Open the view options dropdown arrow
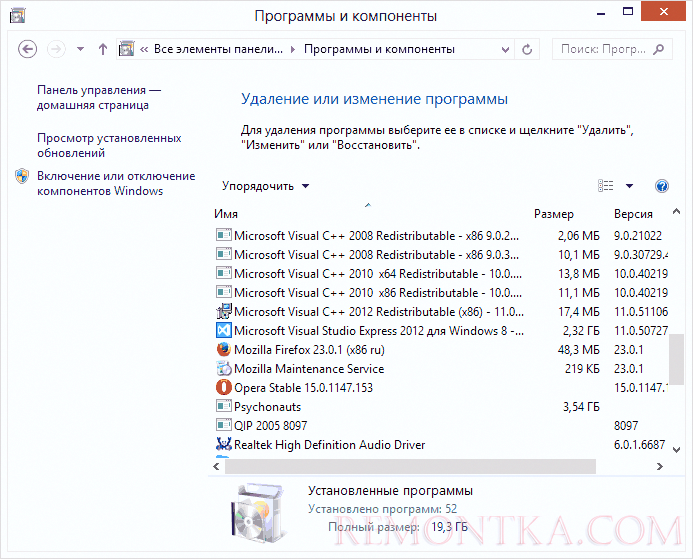This screenshot has height=559, width=693. pyautogui.click(x=629, y=186)
